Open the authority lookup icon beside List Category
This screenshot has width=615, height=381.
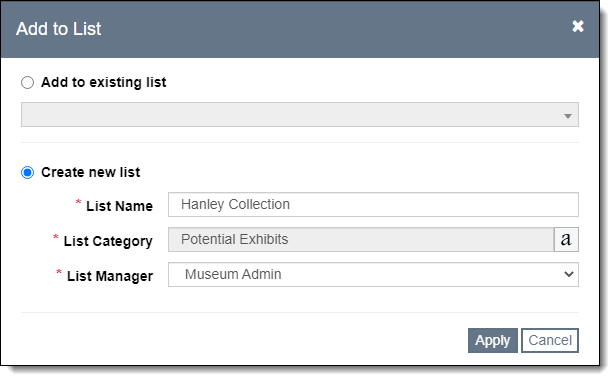click(566, 239)
